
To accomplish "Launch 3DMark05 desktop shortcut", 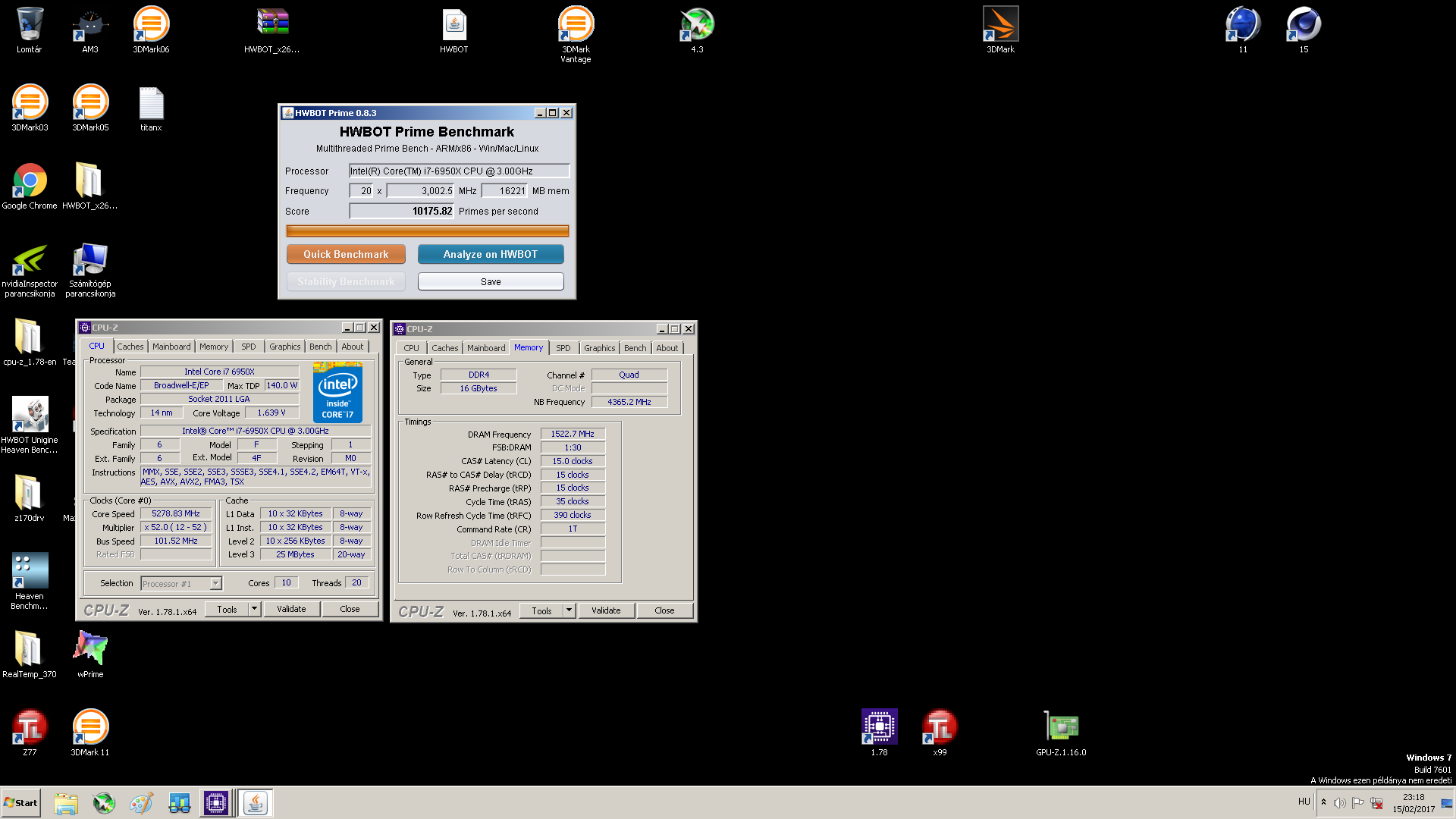I will click(x=90, y=108).
